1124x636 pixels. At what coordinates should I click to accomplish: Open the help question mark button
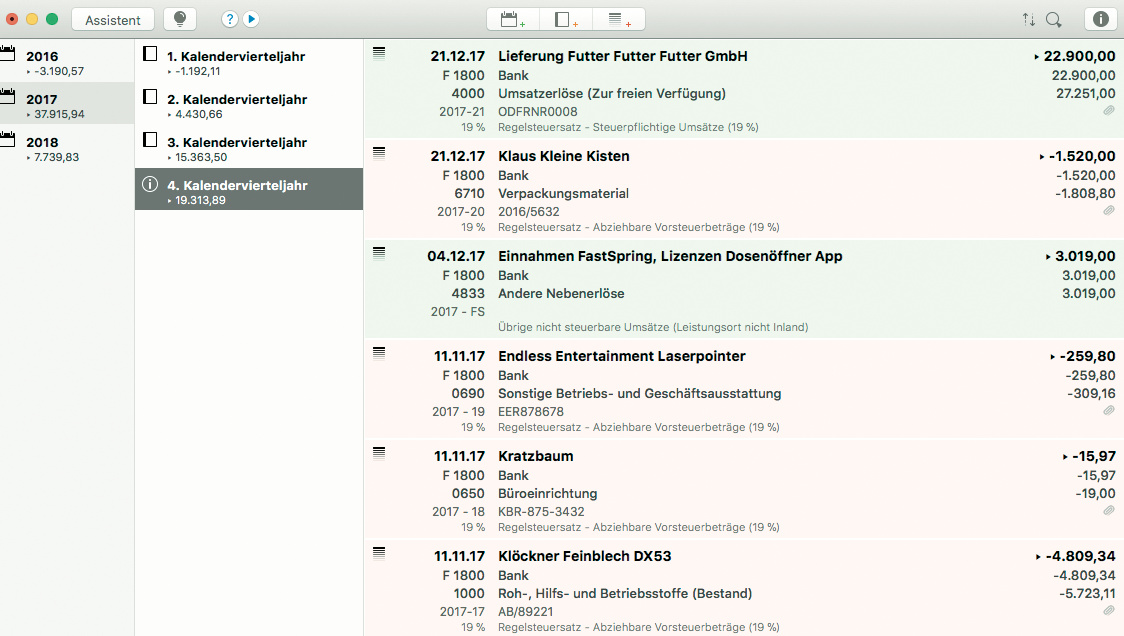230,19
